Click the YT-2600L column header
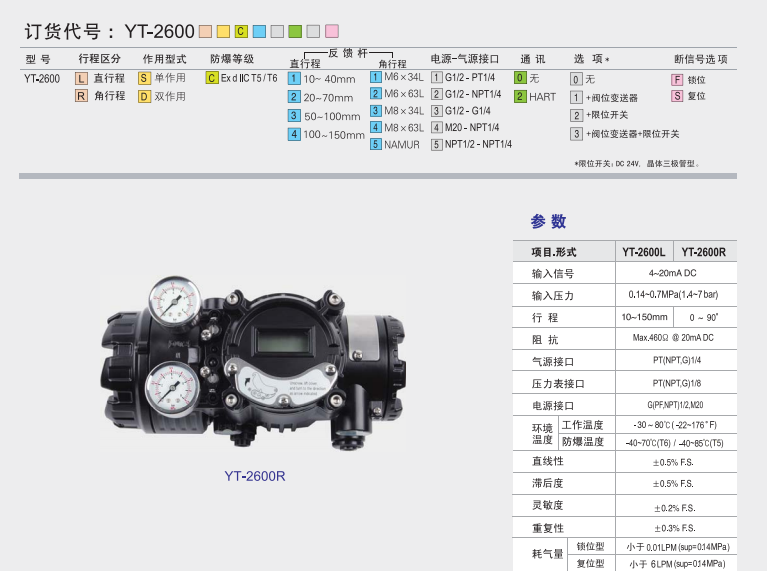 [643, 252]
